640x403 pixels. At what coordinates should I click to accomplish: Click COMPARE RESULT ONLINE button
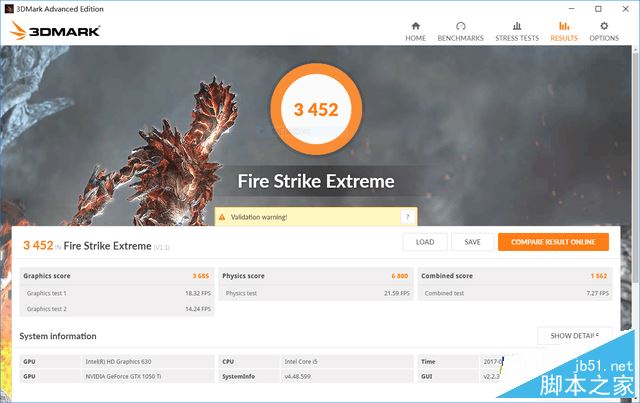pyautogui.click(x=553, y=242)
